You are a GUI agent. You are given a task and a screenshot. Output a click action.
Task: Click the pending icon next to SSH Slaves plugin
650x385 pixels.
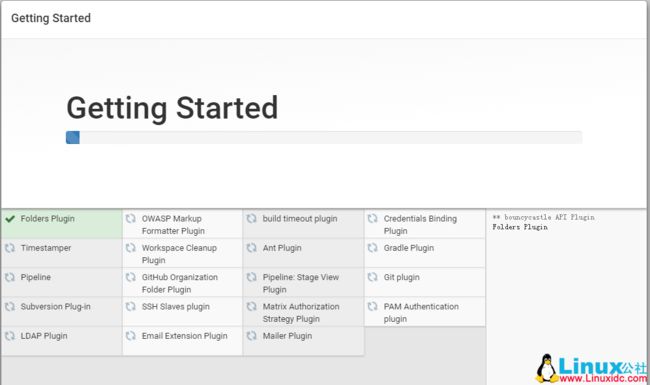[131, 307]
